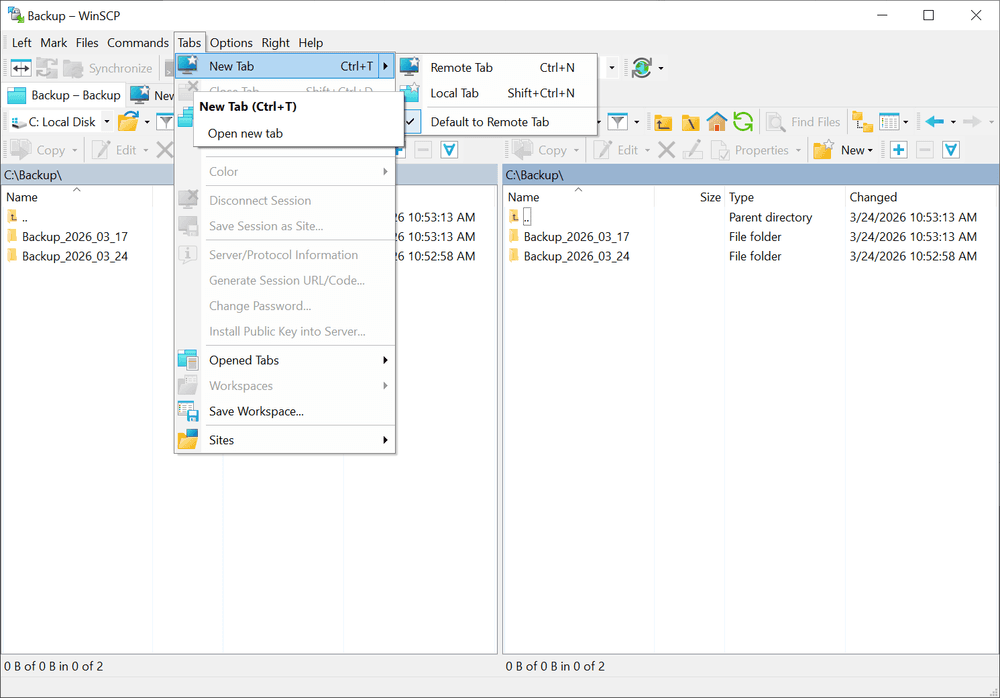Select Backup_2026_03_17 in left panel
This screenshot has width=1000, height=698.
coord(75,237)
